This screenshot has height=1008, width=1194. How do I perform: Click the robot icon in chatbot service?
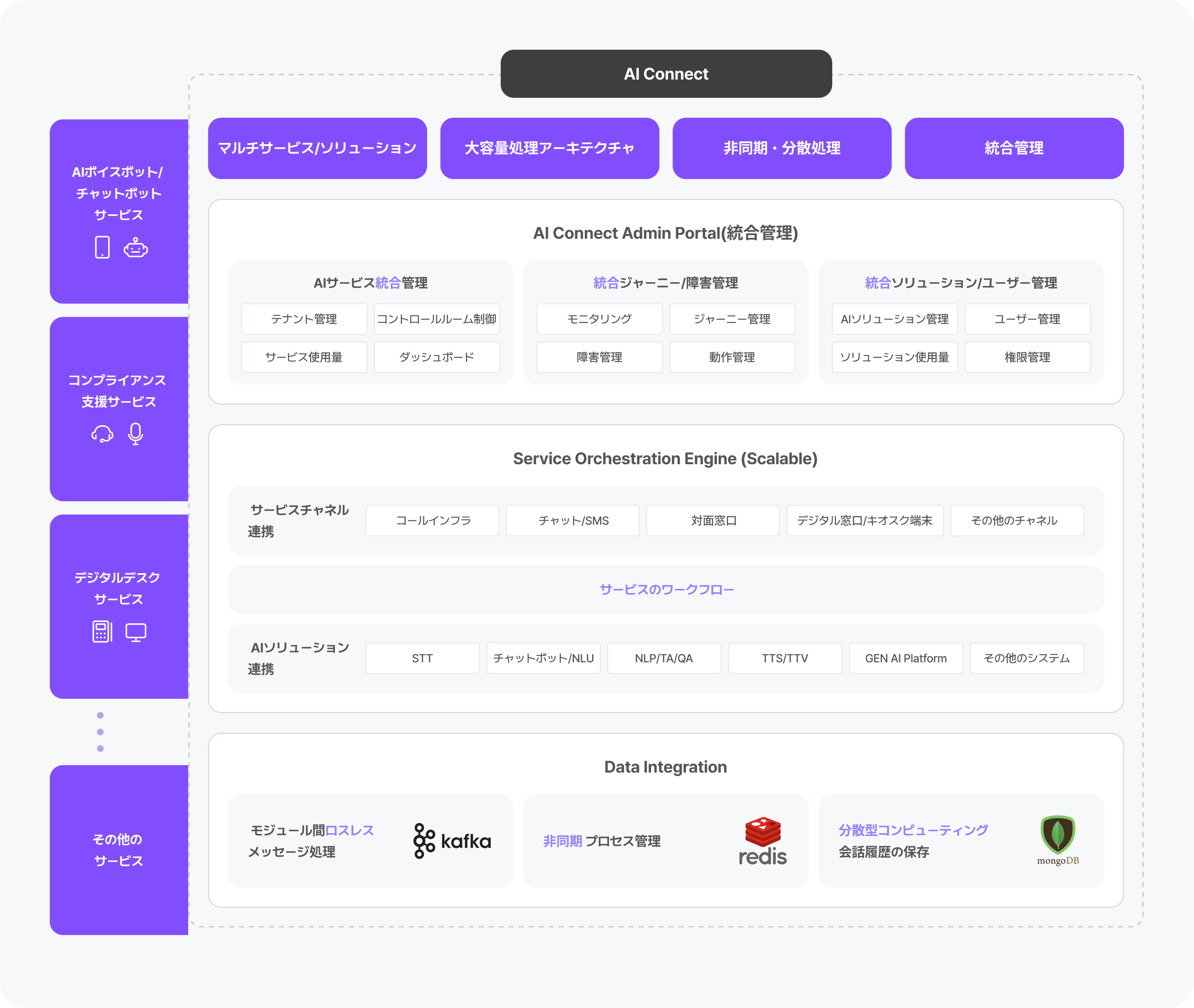coord(136,247)
